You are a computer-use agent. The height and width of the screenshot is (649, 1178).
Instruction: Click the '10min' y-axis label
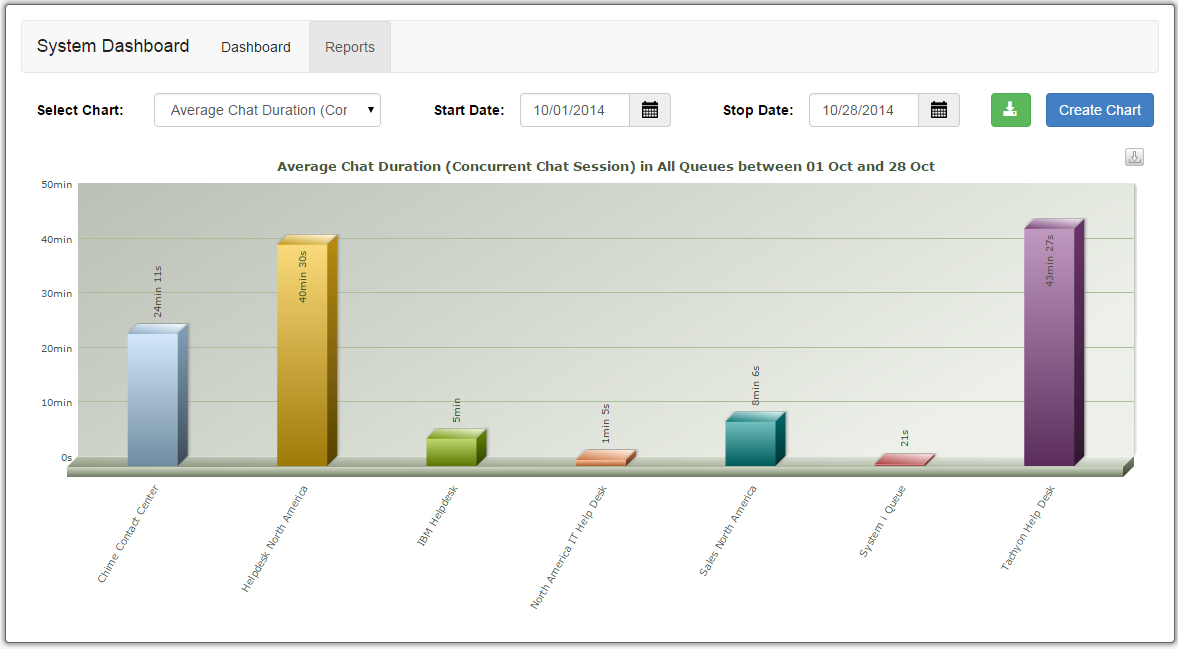point(56,403)
